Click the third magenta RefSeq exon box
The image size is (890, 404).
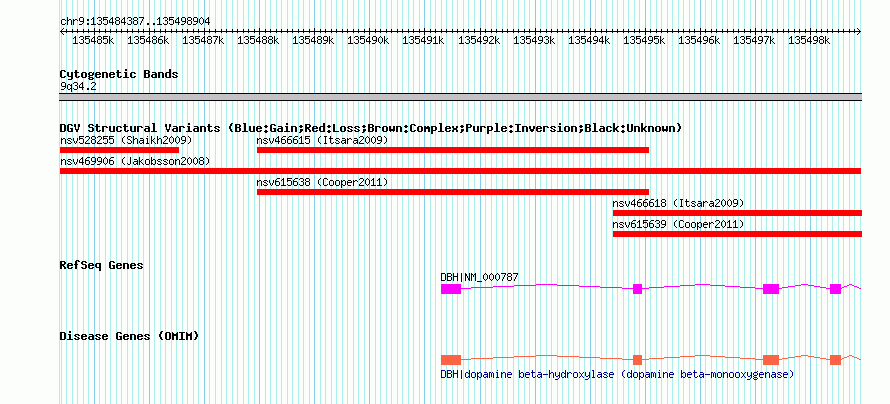pyautogui.click(x=771, y=289)
